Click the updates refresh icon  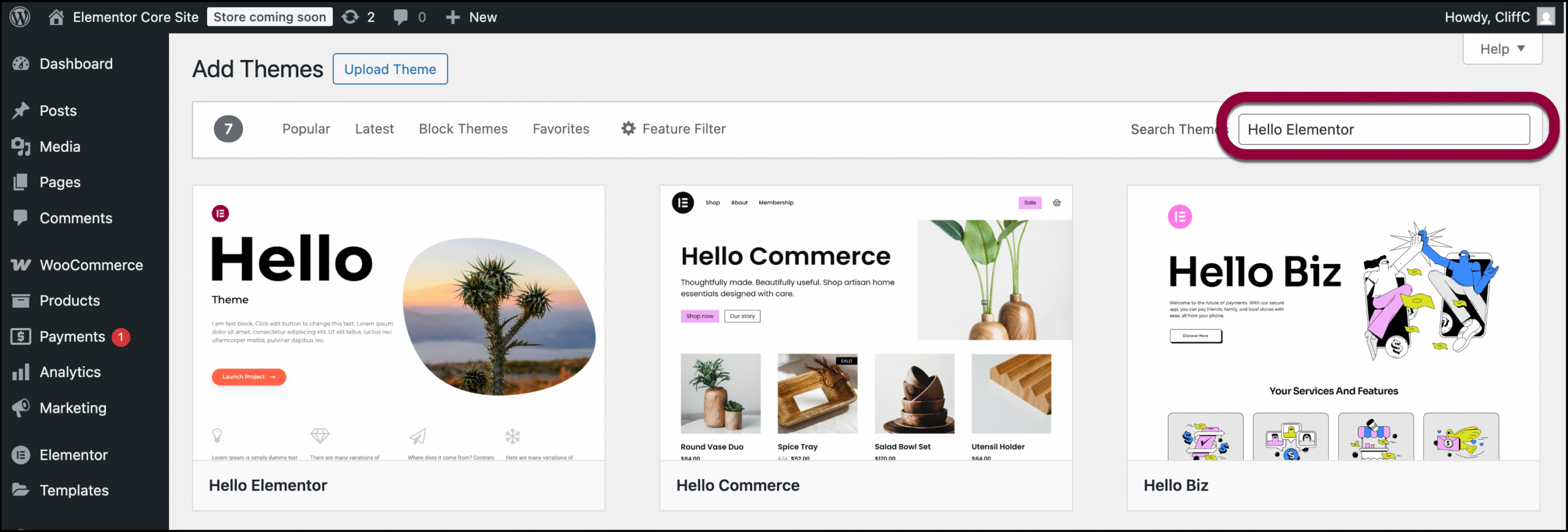coord(350,17)
